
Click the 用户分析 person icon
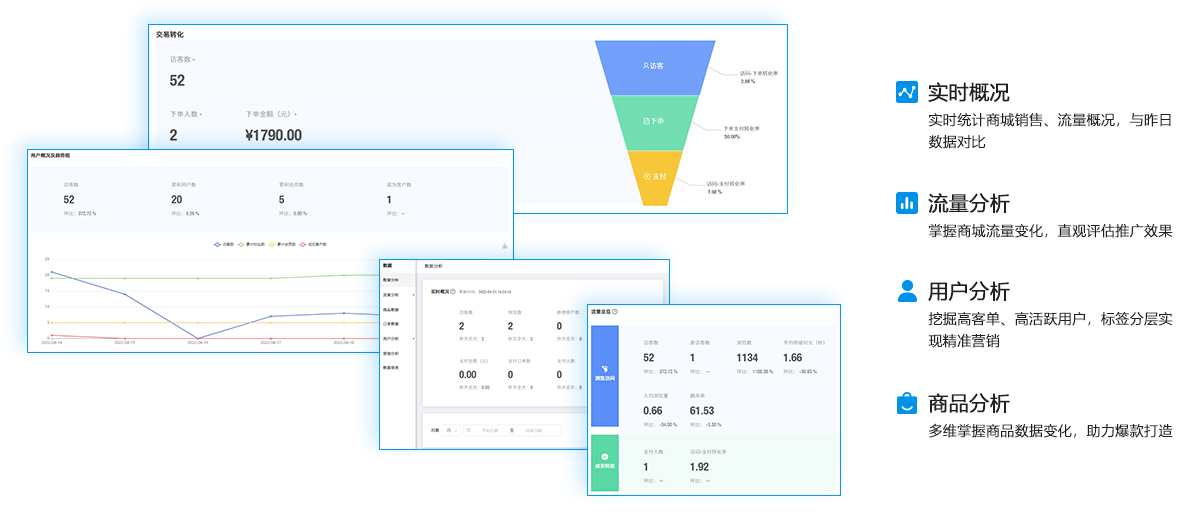point(907,291)
